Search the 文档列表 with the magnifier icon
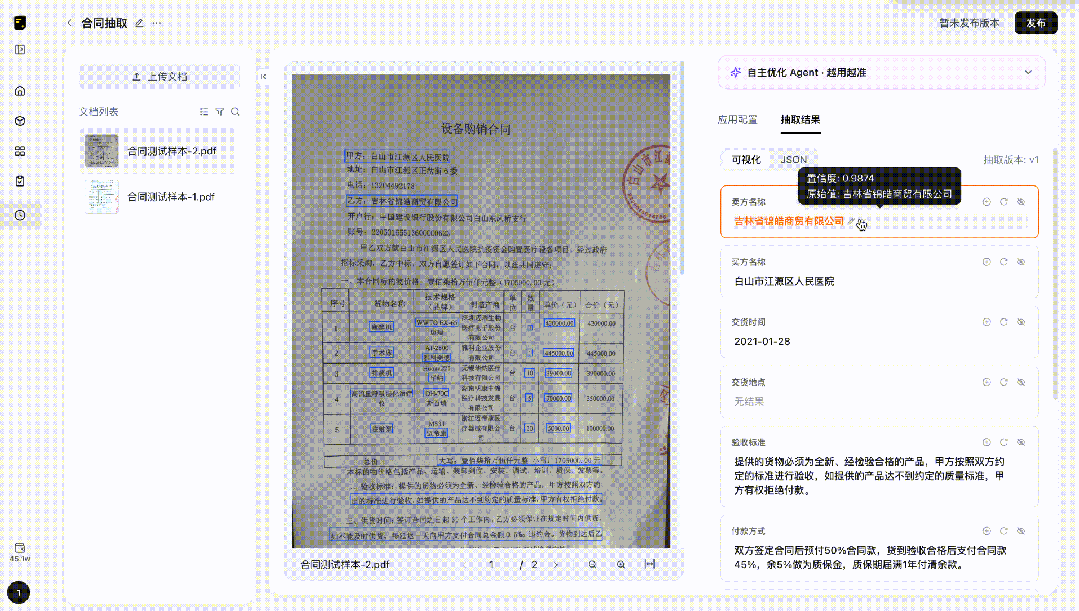The height and width of the screenshot is (611, 1079). [x=235, y=111]
